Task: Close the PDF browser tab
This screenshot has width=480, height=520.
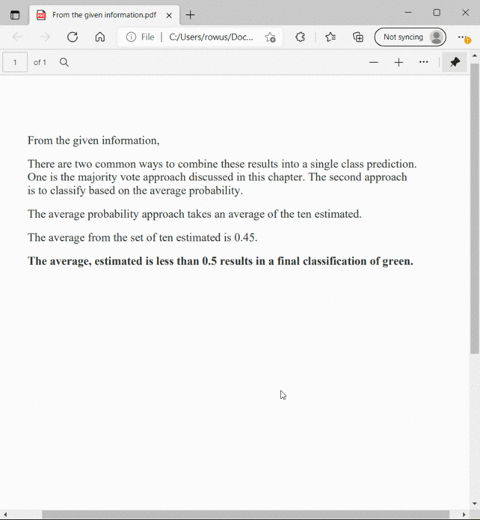Action: 169,15
